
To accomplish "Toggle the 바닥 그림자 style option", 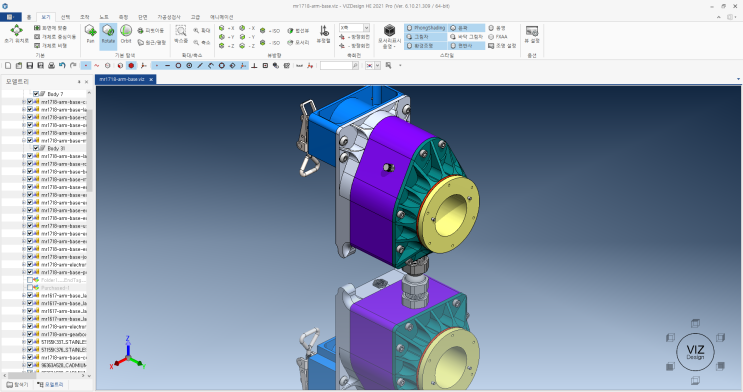I will point(467,36).
